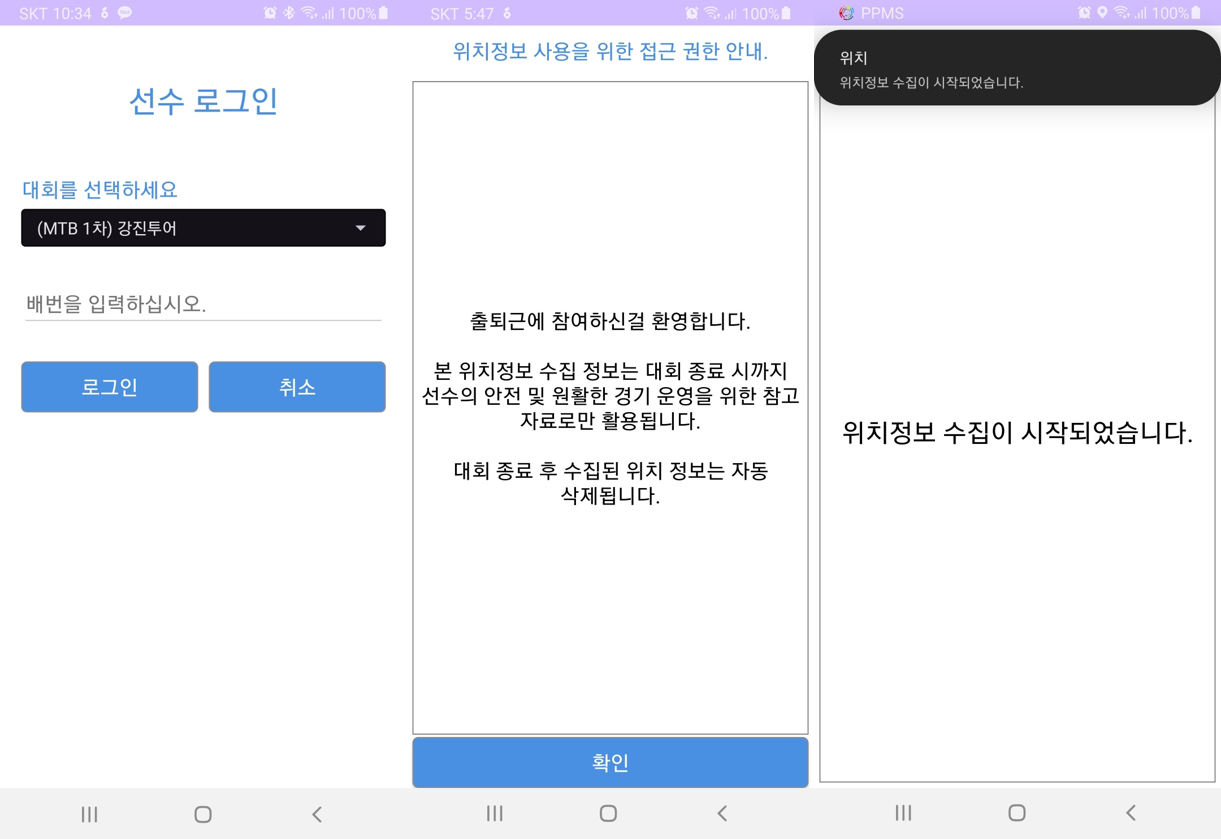The width and height of the screenshot is (1221, 839).
Task: Tap recent apps icon on location collection screen
Action: [903, 812]
